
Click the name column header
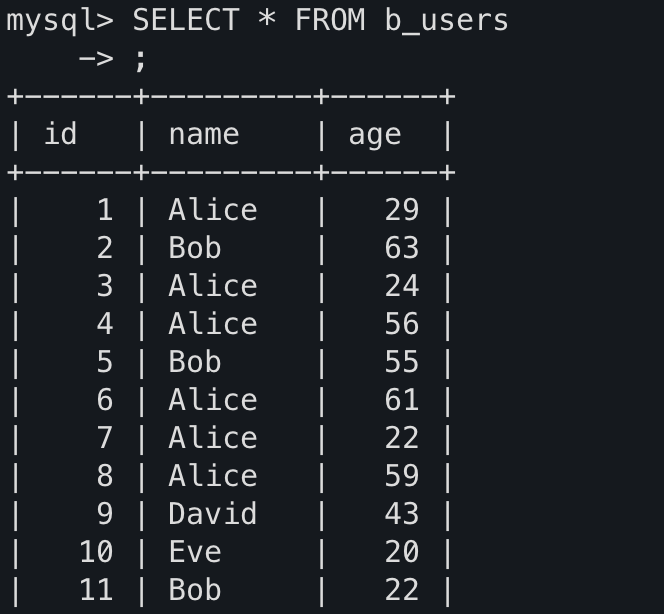coord(204,135)
